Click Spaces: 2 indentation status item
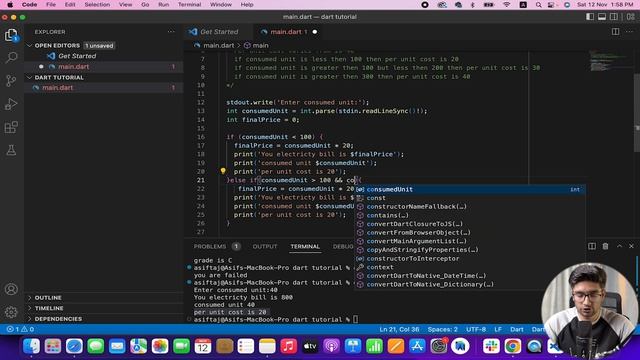Screen dimensions: 640x360 click(442, 329)
